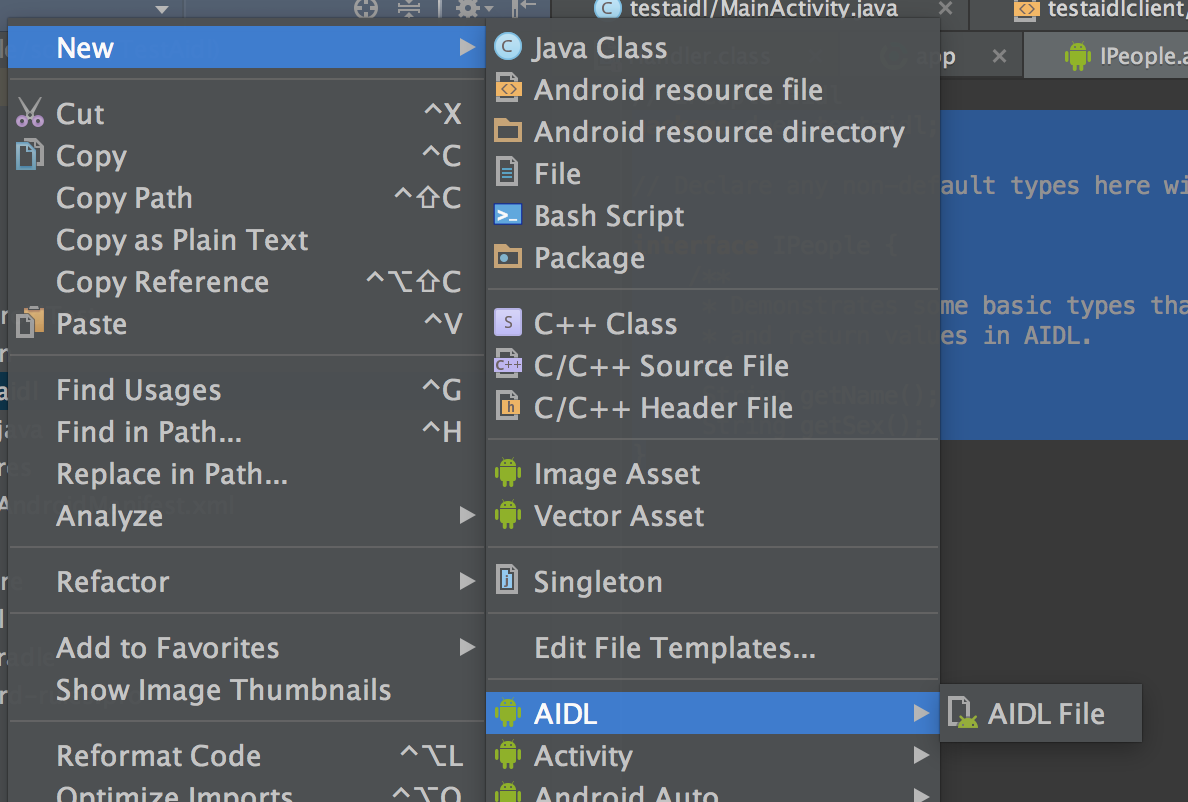This screenshot has width=1188, height=802.
Task: Click the Package folder icon
Action: pyautogui.click(x=508, y=257)
